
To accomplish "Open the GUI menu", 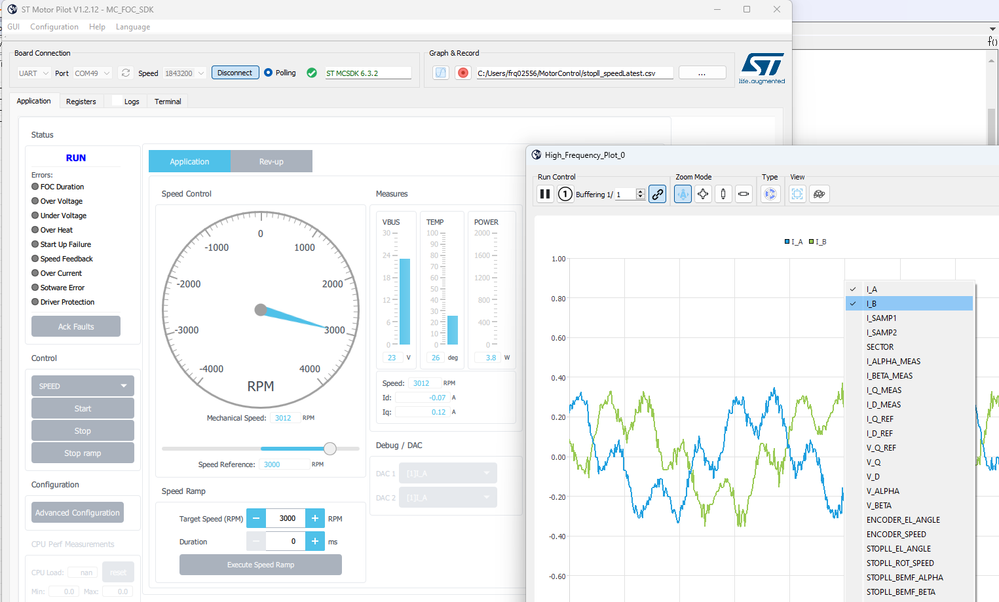I will click(x=13, y=27).
